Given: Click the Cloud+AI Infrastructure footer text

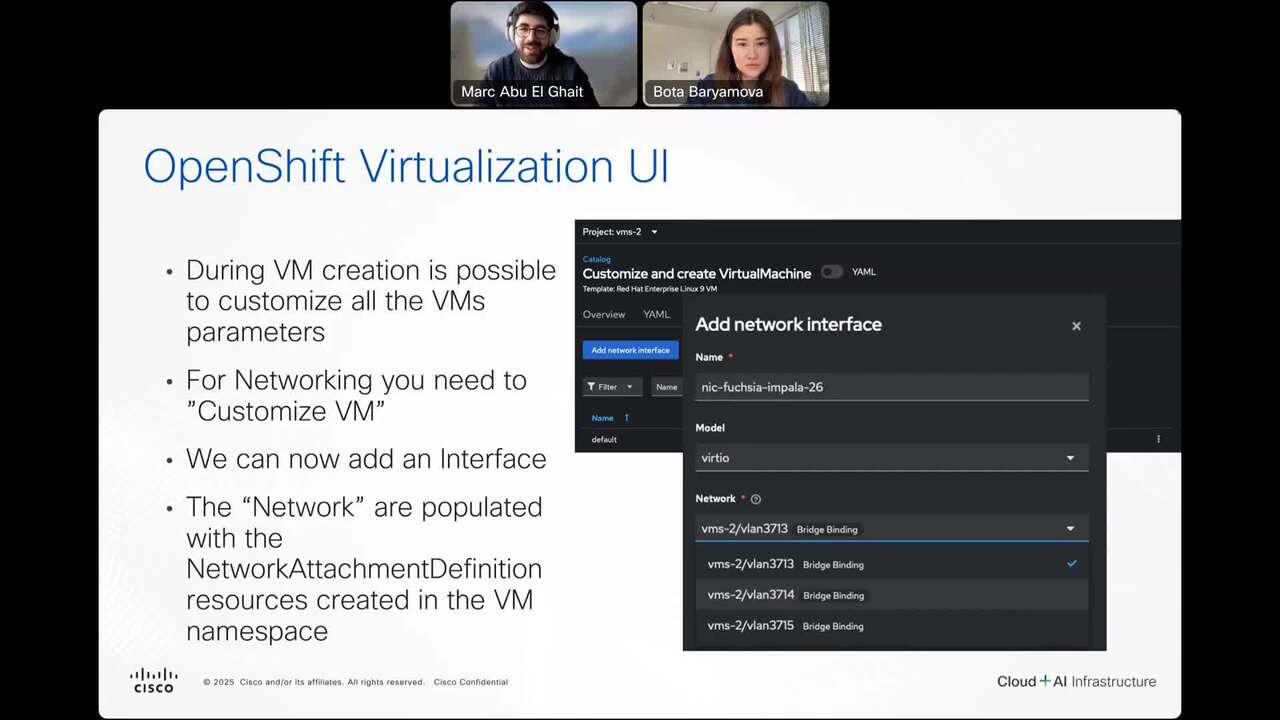Looking at the screenshot, I should pyautogui.click(x=1076, y=681).
